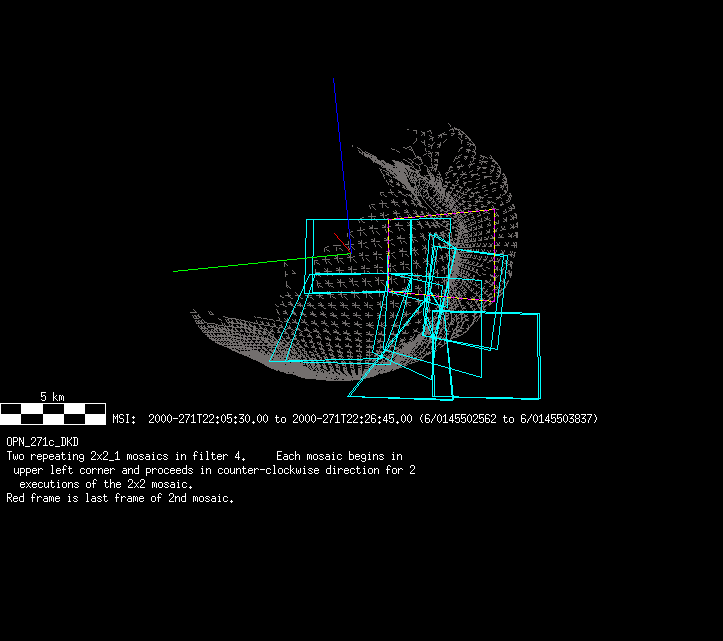Click the "executions of the 2x2 mosaic" line
Screen dimensions: 723x641
106,484
